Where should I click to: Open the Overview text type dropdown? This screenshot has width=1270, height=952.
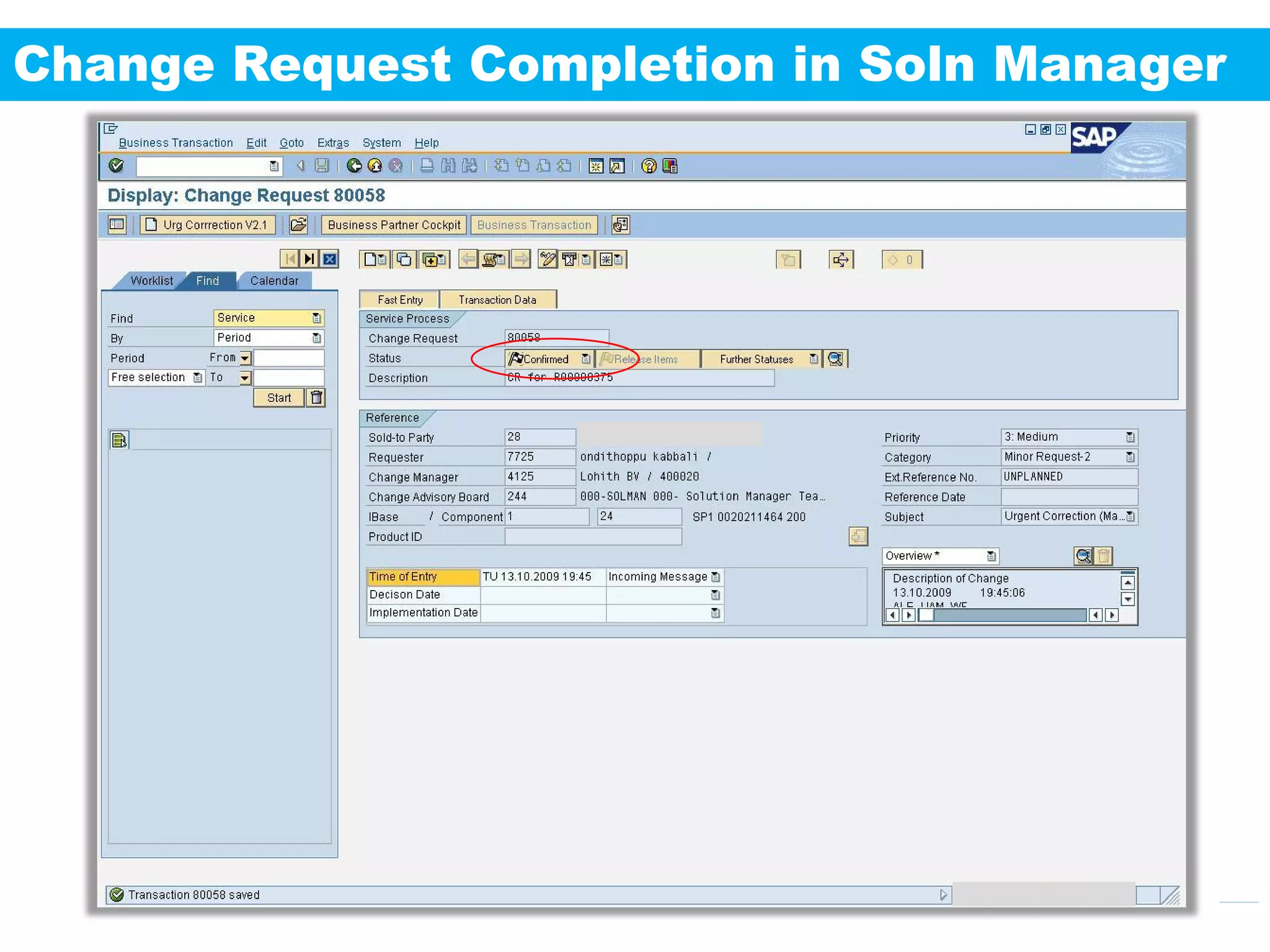[x=991, y=556]
